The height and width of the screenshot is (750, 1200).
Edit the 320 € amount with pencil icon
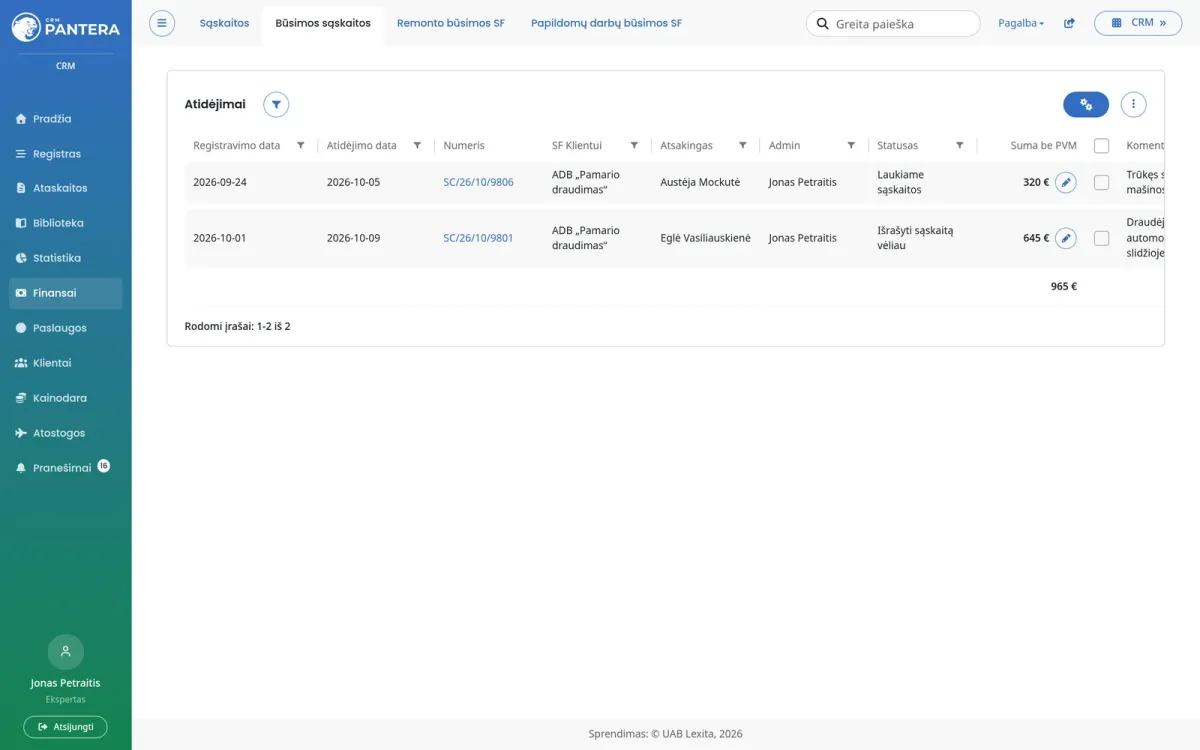click(1066, 183)
